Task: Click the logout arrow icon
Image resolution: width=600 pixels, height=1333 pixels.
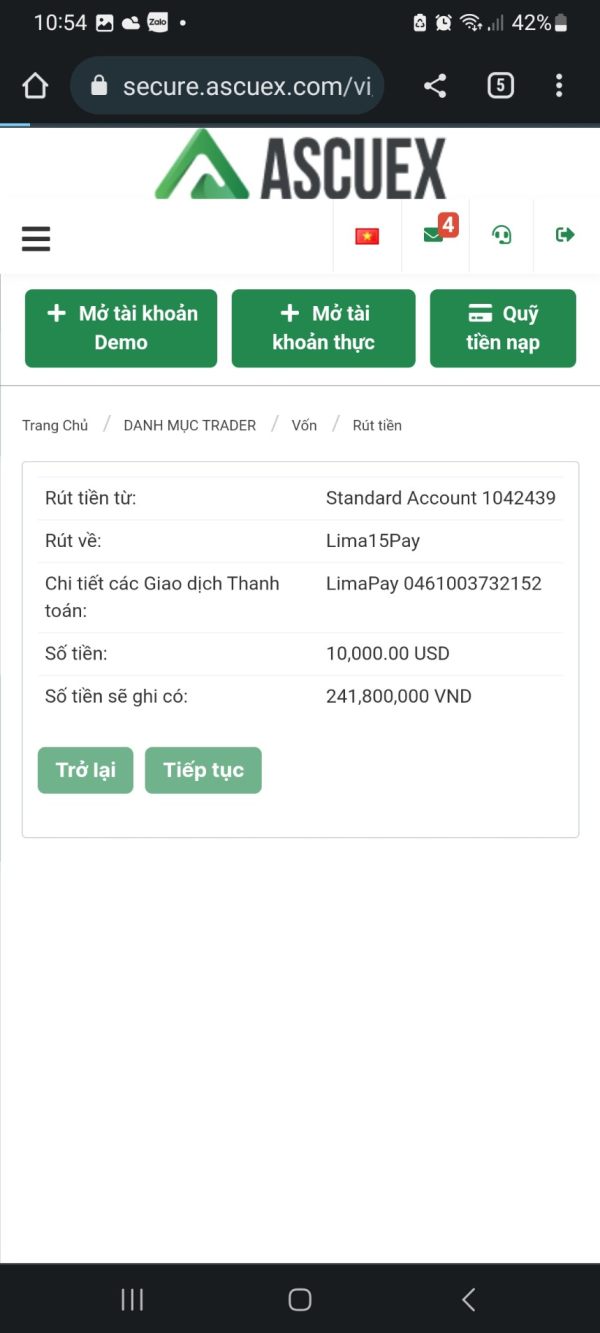Action: click(565, 235)
